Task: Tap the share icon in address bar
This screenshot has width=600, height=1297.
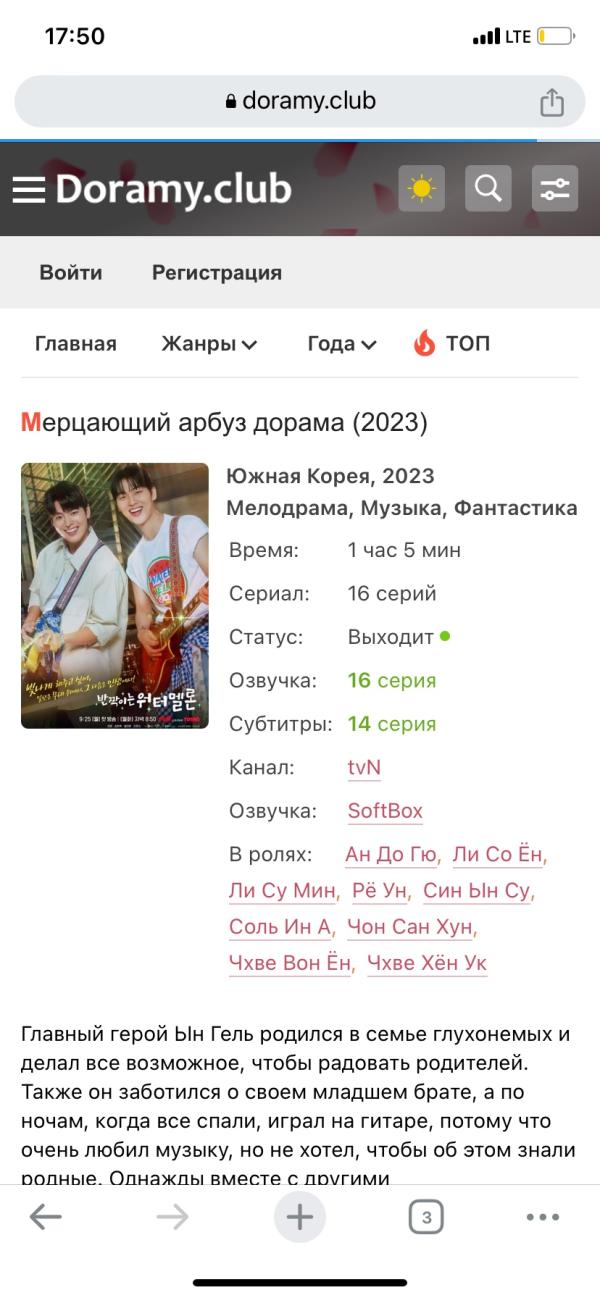Action: [552, 102]
